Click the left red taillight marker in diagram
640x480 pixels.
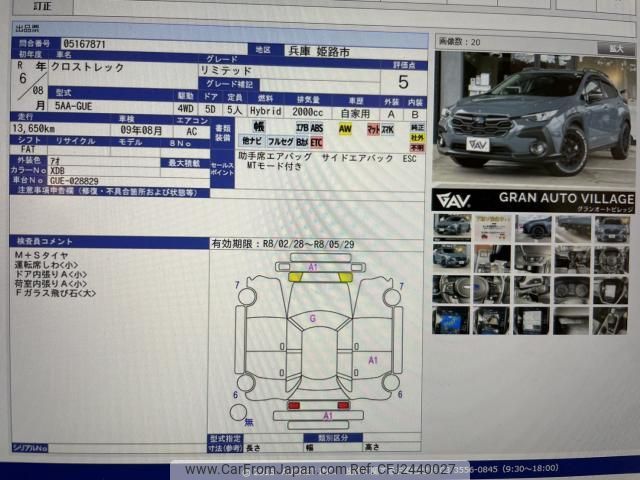point(294,405)
